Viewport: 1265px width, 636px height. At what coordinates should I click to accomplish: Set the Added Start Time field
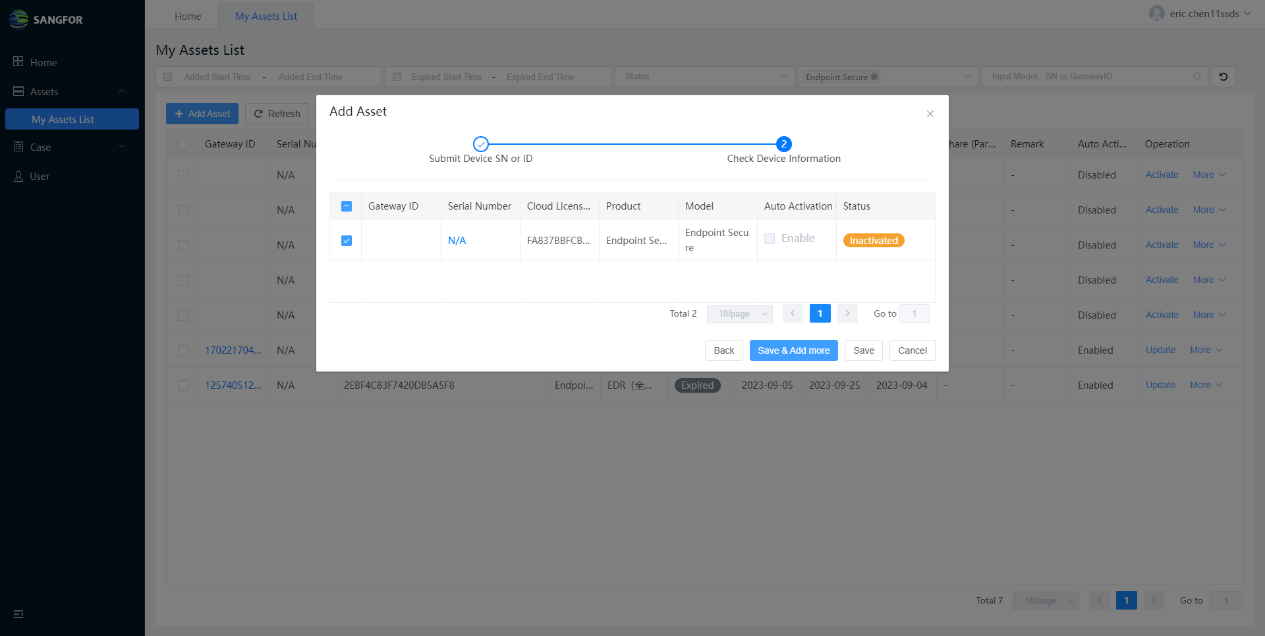216,77
